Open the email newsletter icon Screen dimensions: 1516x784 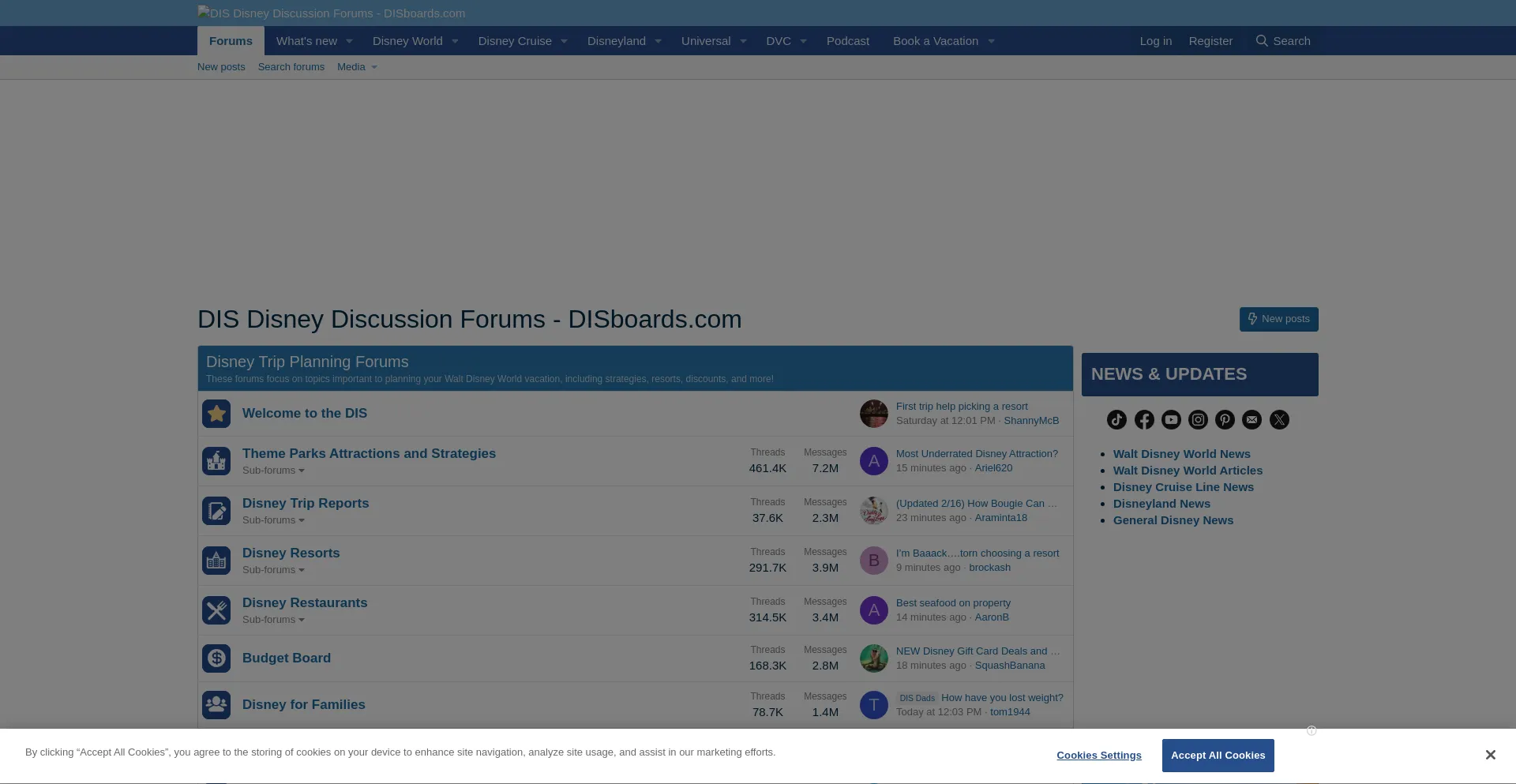[1251, 420]
